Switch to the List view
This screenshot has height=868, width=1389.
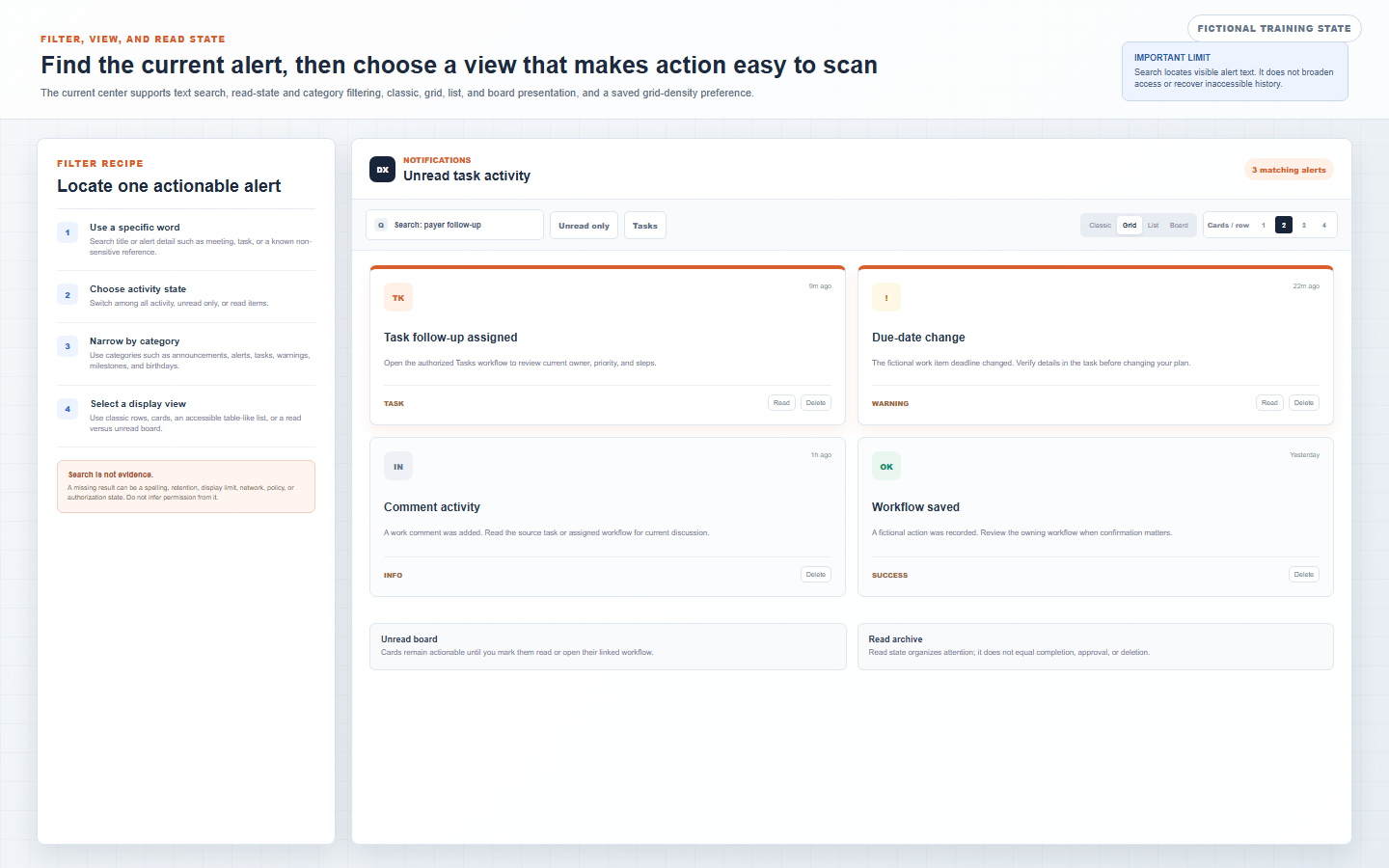point(1153,225)
